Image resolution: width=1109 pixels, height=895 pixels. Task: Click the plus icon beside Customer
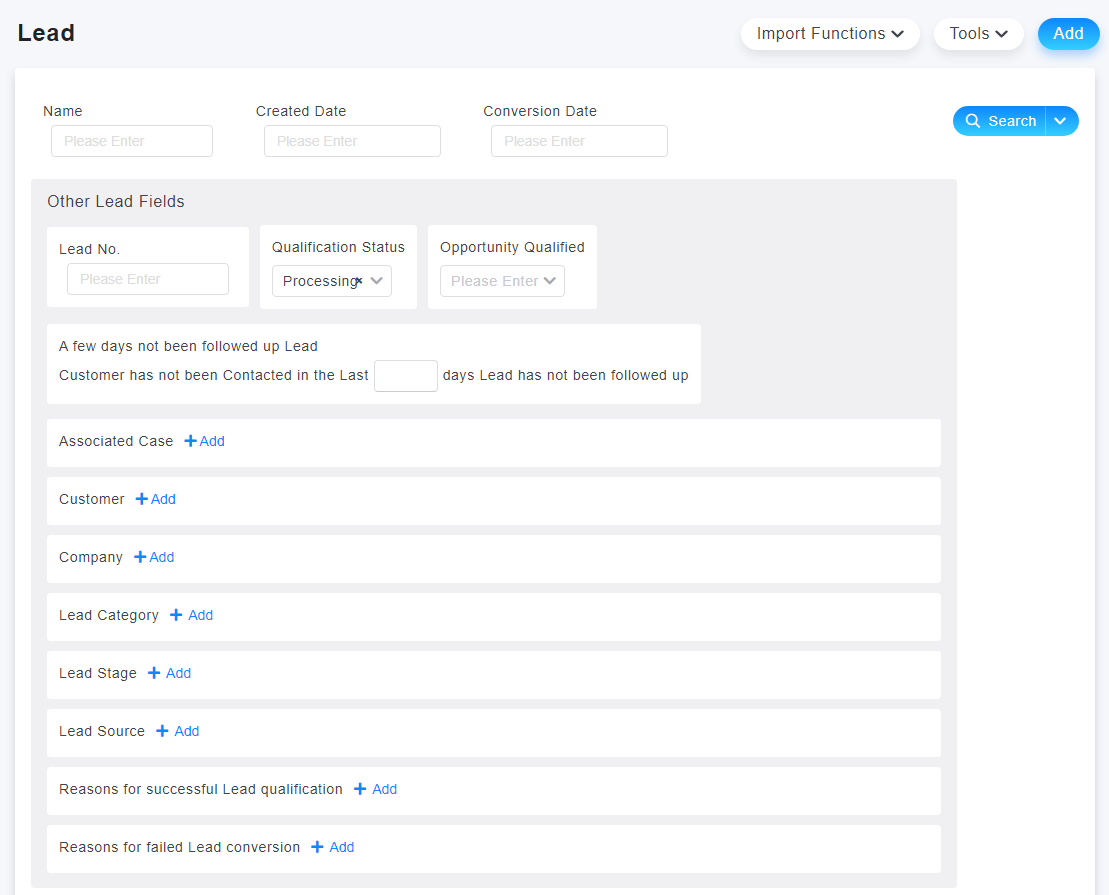pos(142,499)
